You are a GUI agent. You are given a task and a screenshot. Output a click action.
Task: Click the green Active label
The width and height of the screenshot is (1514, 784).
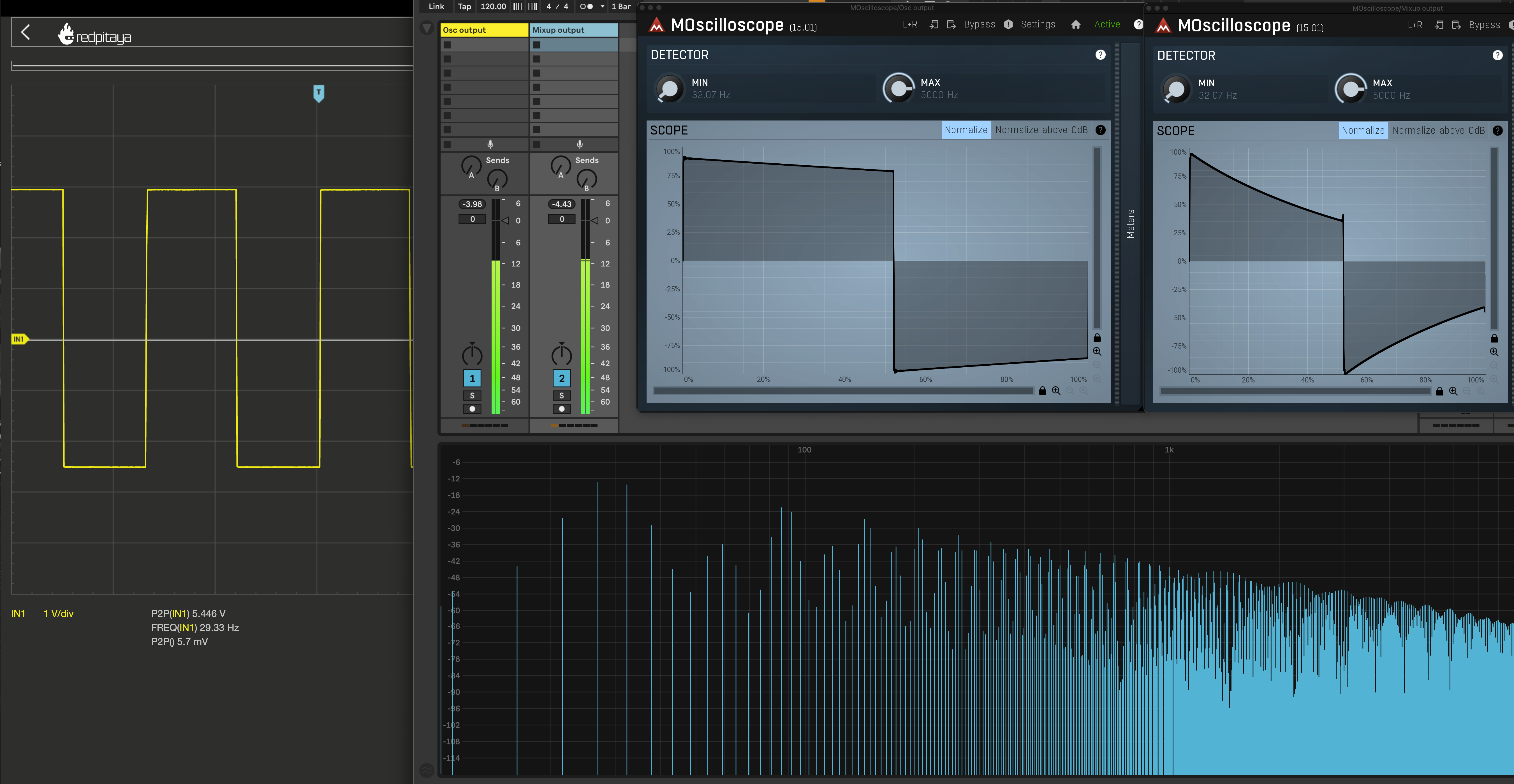1107,24
